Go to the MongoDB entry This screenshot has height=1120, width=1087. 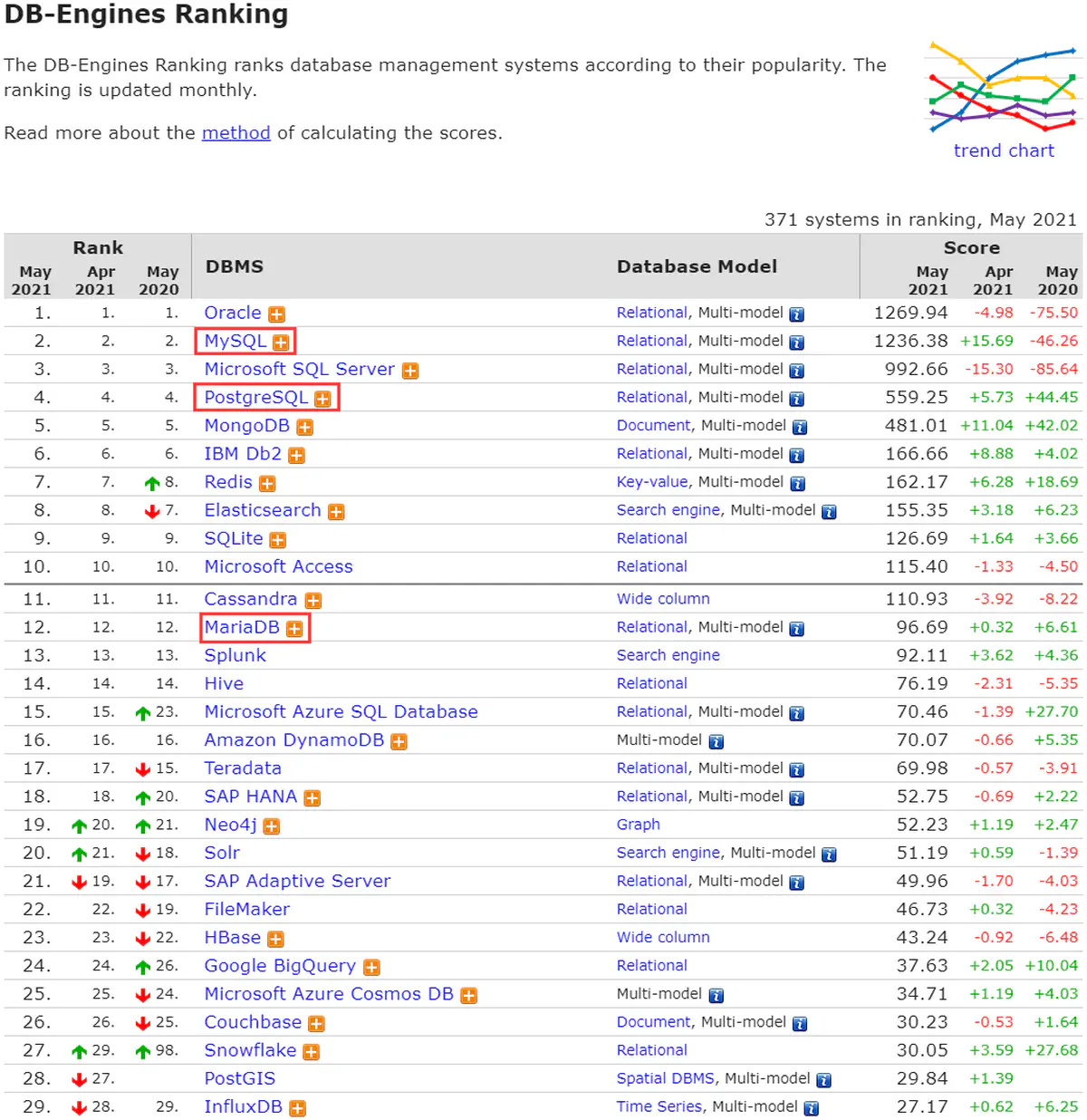click(247, 425)
